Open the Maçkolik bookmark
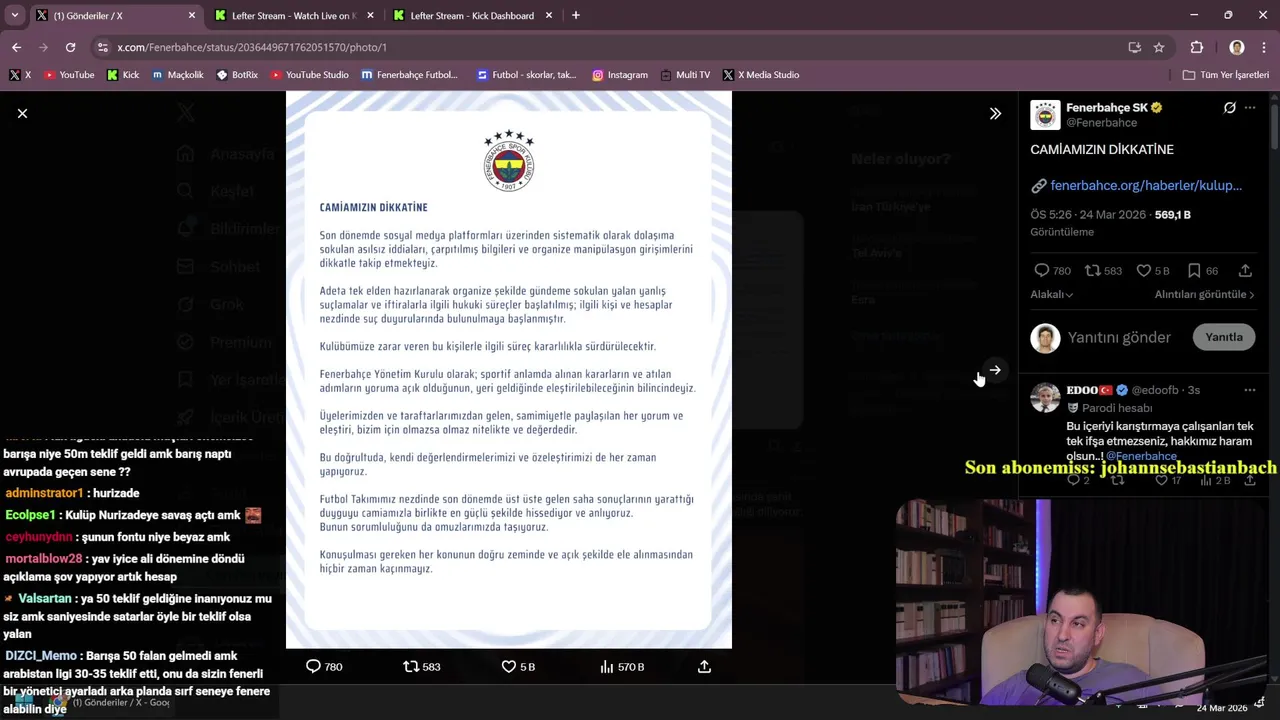This screenshot has width=1280, height=720. (x=177, y=75)
